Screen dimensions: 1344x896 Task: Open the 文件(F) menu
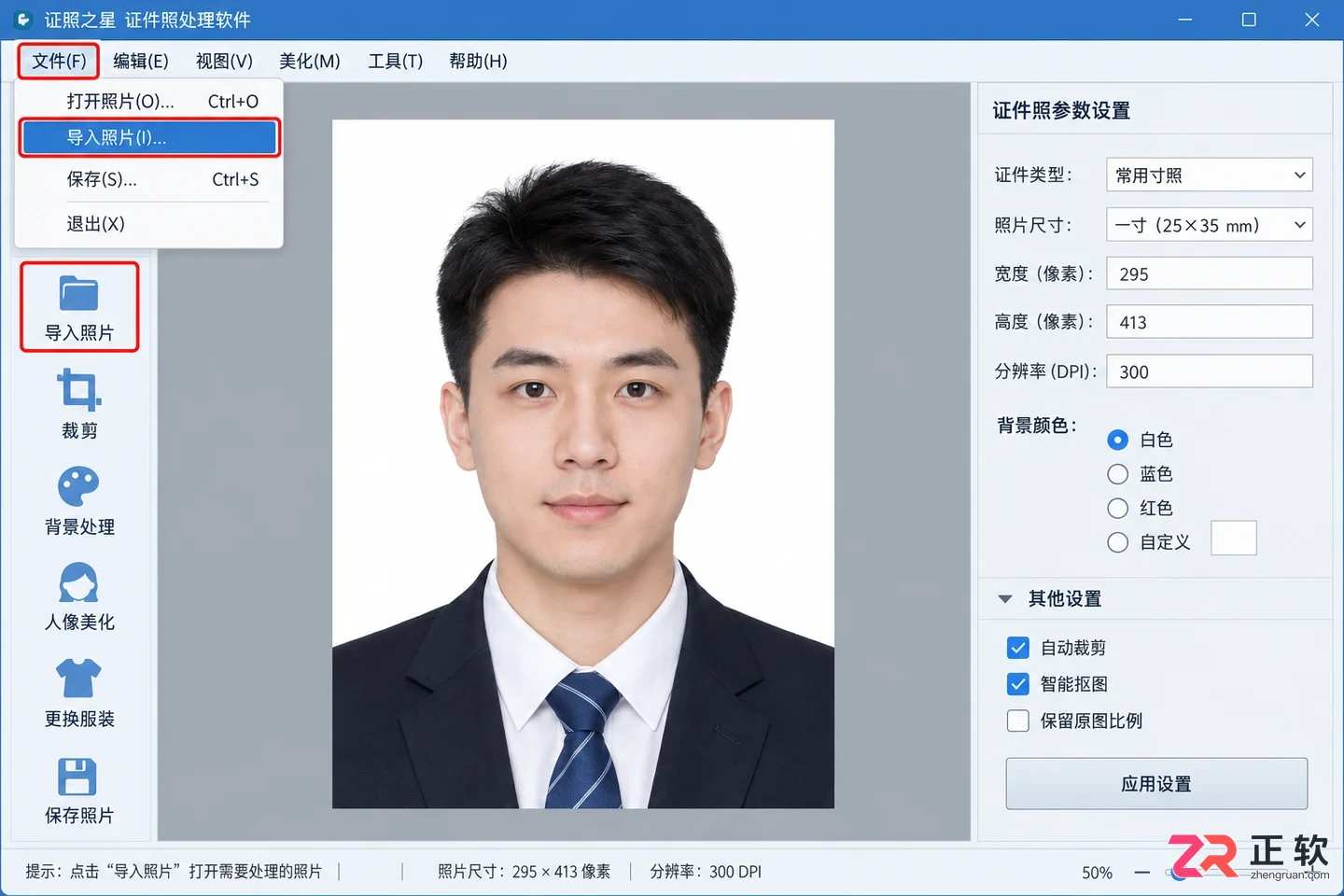pos(59,62)
